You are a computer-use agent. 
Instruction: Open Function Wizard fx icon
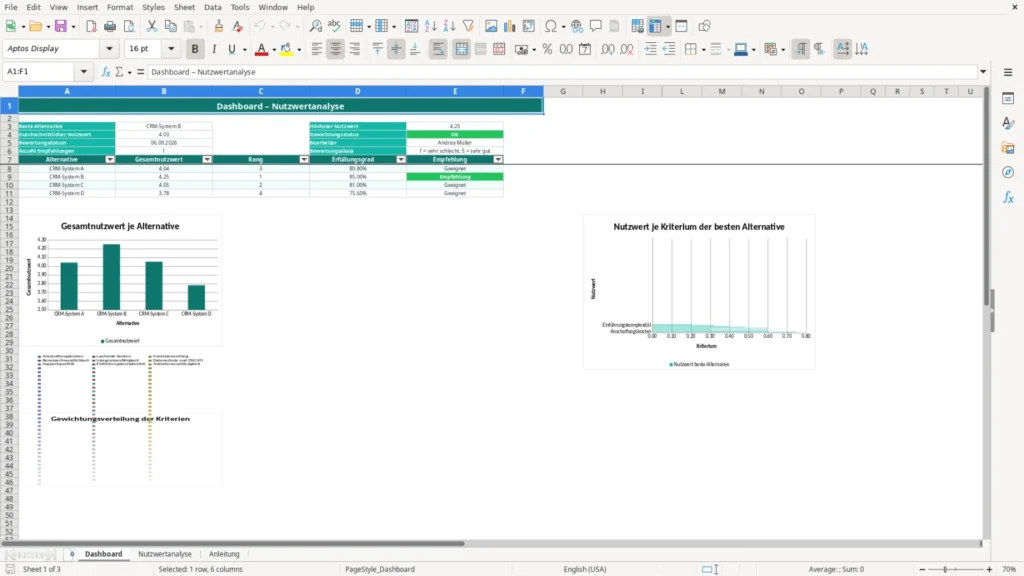tap(106, 72)
